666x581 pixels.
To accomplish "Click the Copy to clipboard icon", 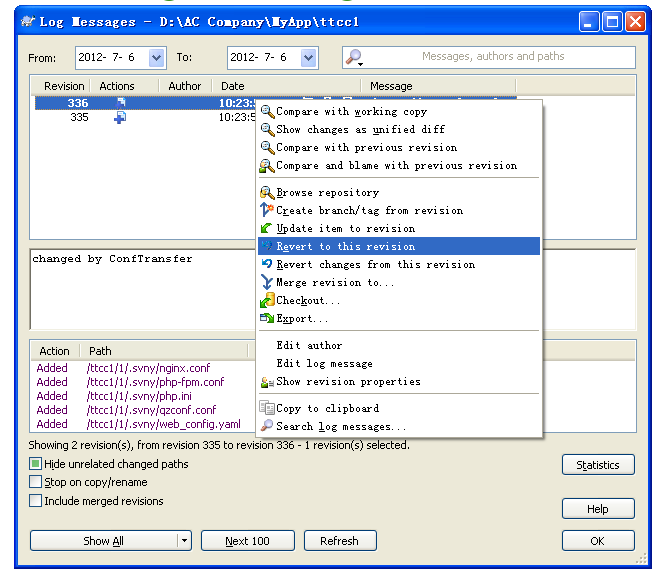I will (267, 408).
